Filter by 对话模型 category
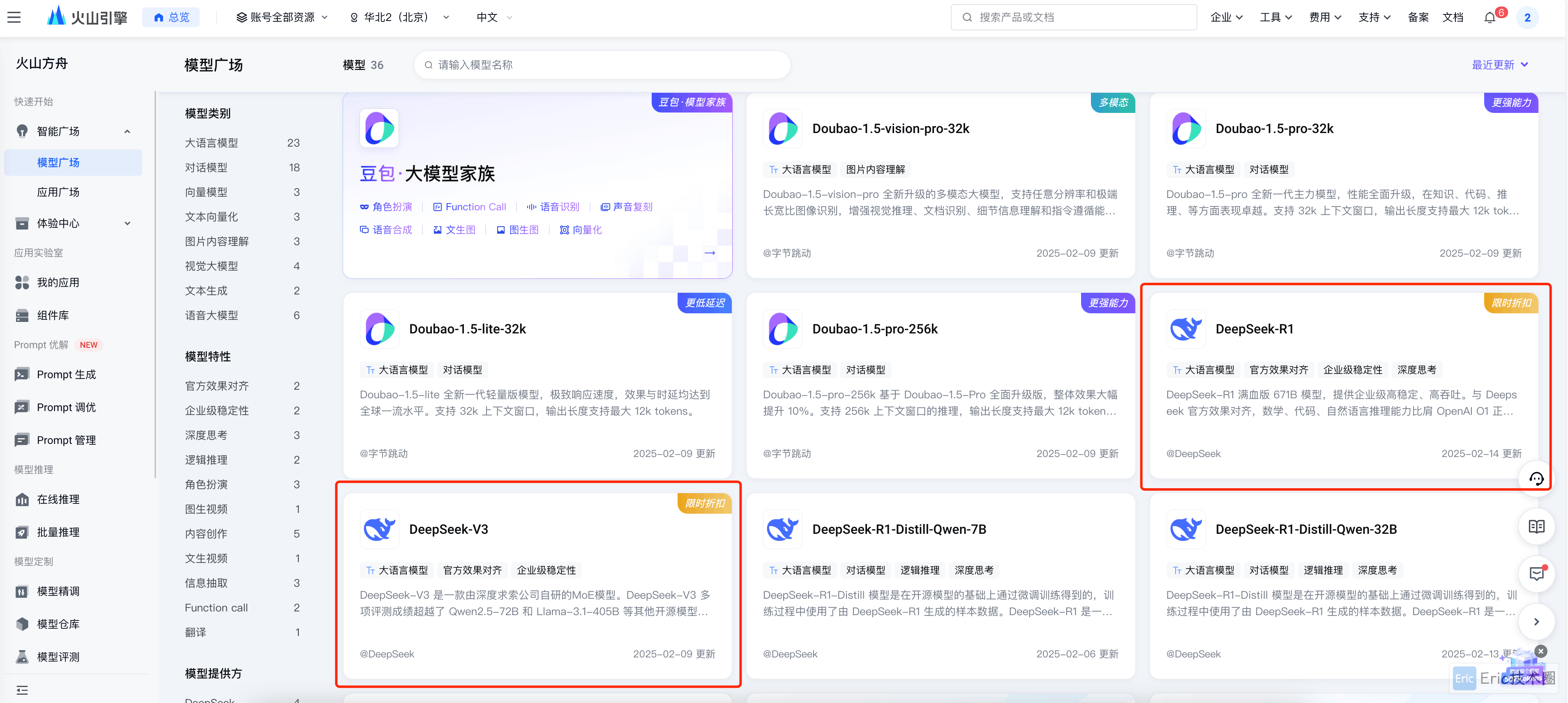Viewport: 1568px width, 703px height. click(242, 167)
